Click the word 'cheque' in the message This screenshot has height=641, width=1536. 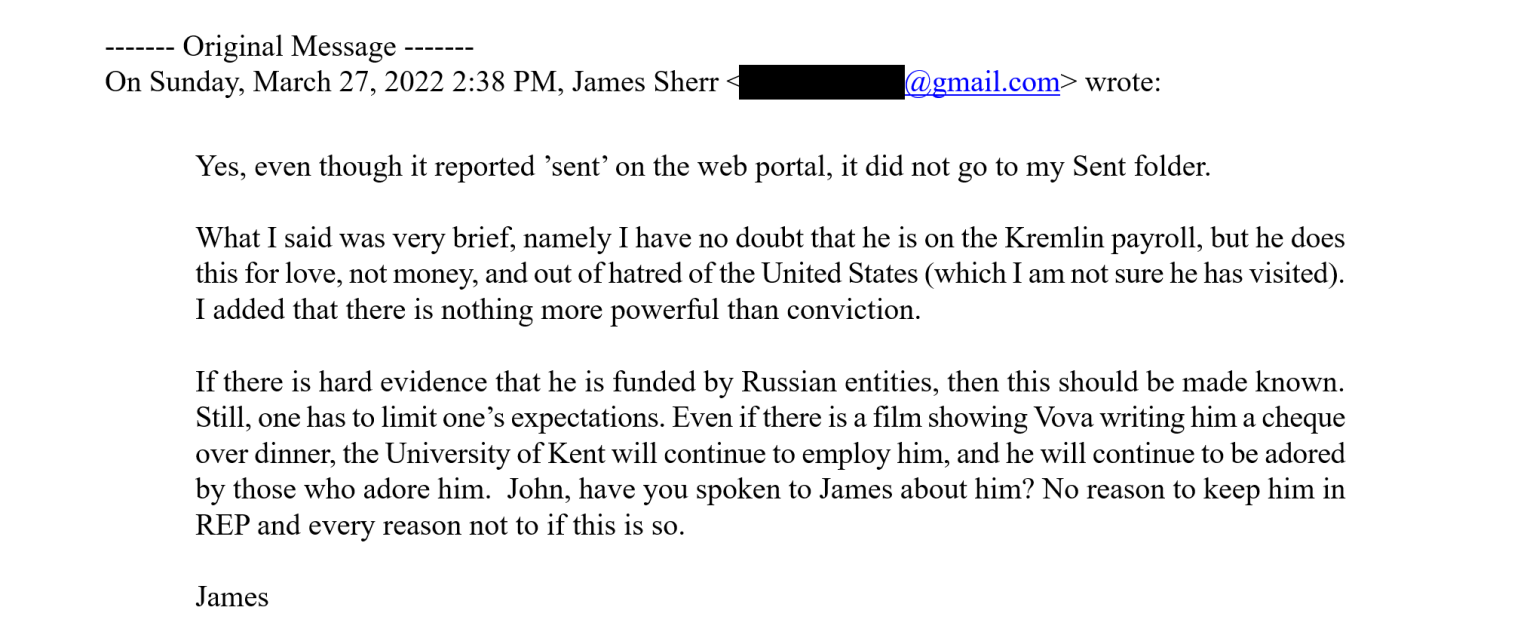1304,418
